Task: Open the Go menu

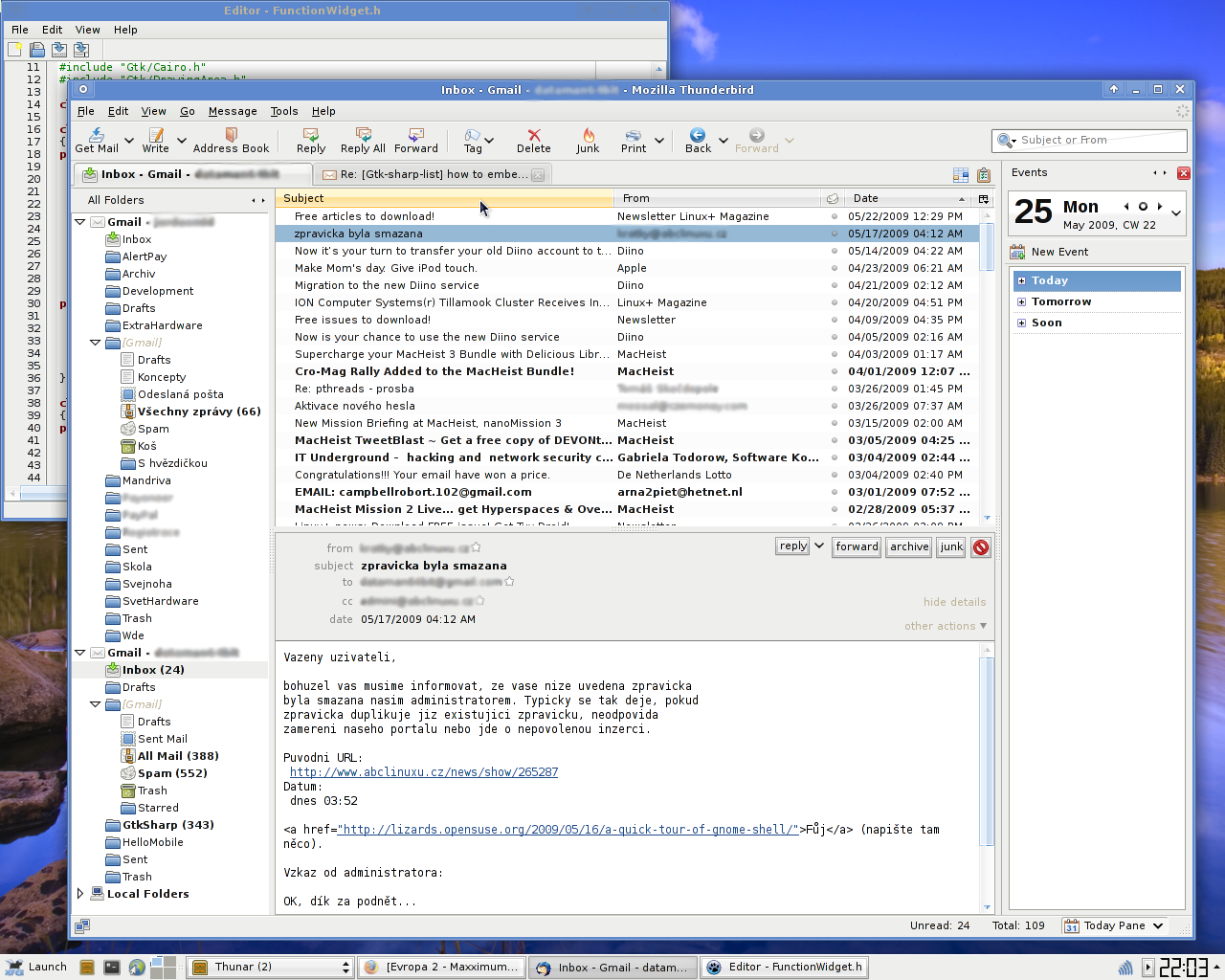Action: (188, 111)
